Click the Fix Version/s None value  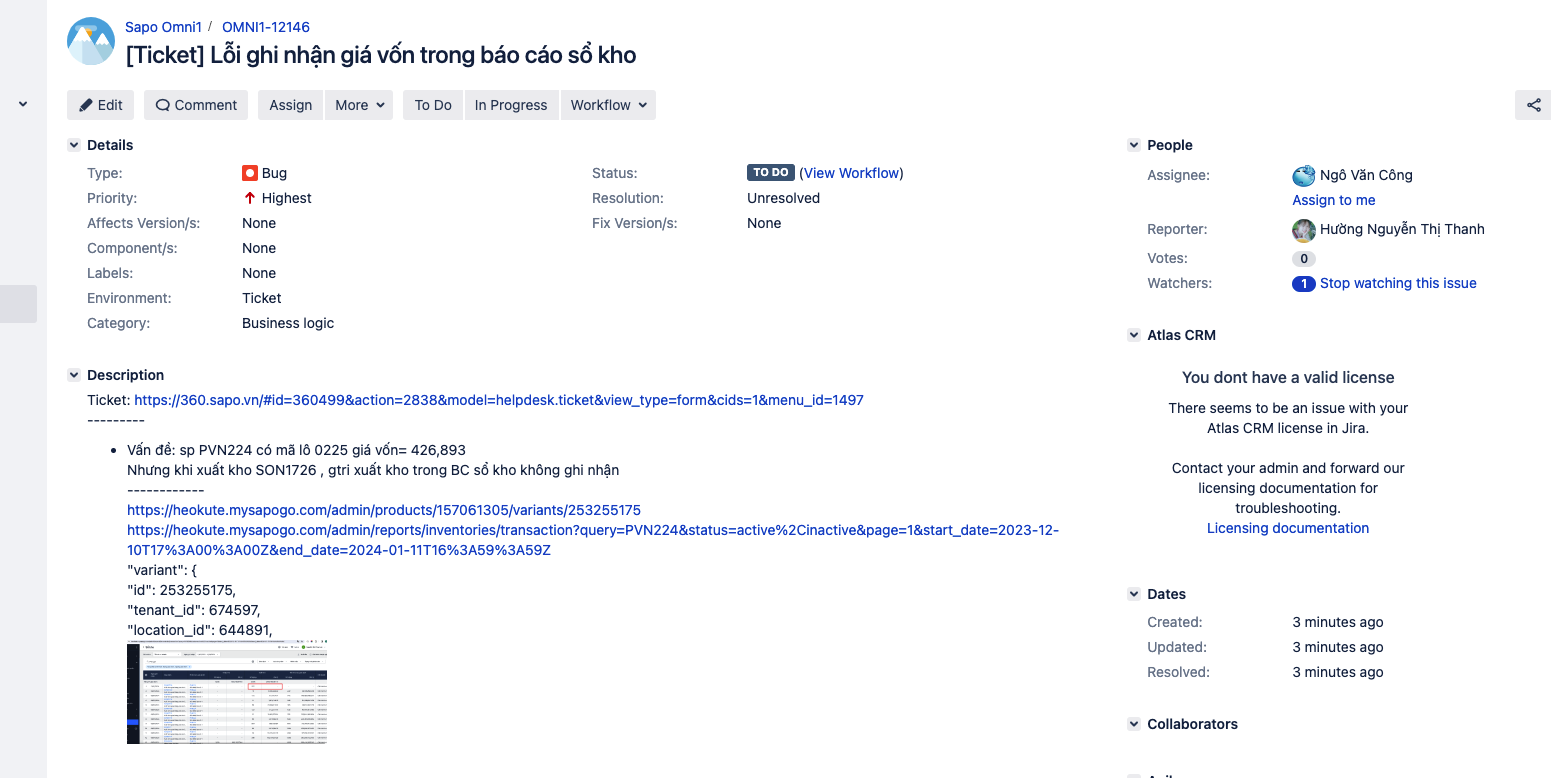[x=764, y=223]
